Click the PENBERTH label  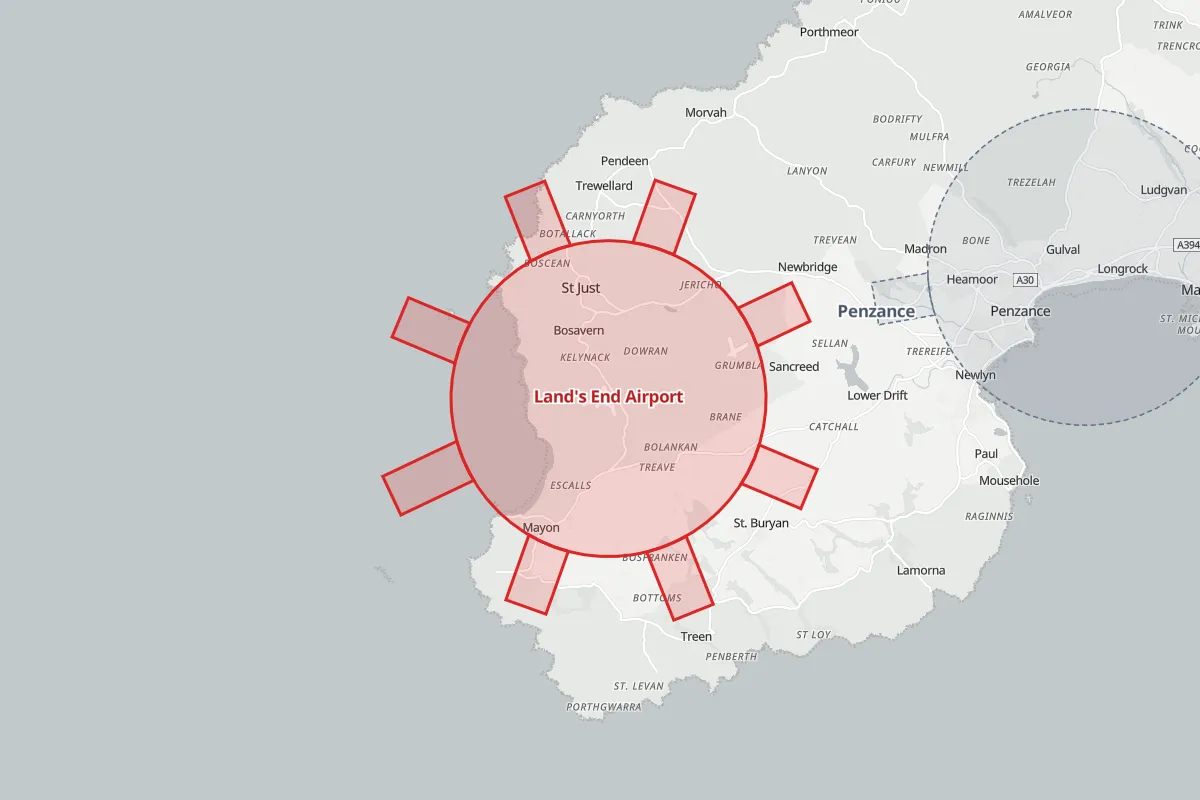(731, 657)
